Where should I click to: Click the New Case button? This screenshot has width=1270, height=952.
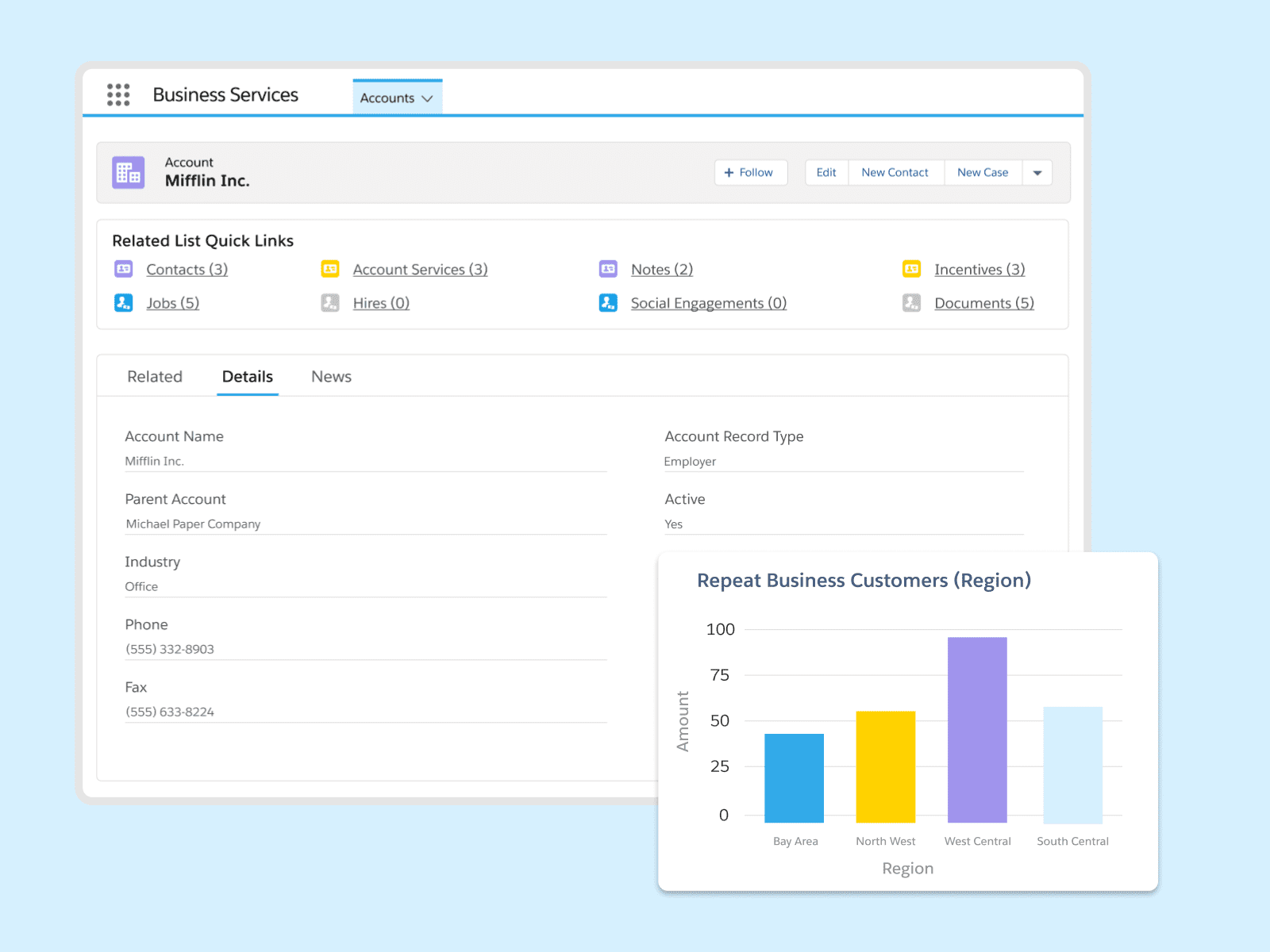coord(983,172)
